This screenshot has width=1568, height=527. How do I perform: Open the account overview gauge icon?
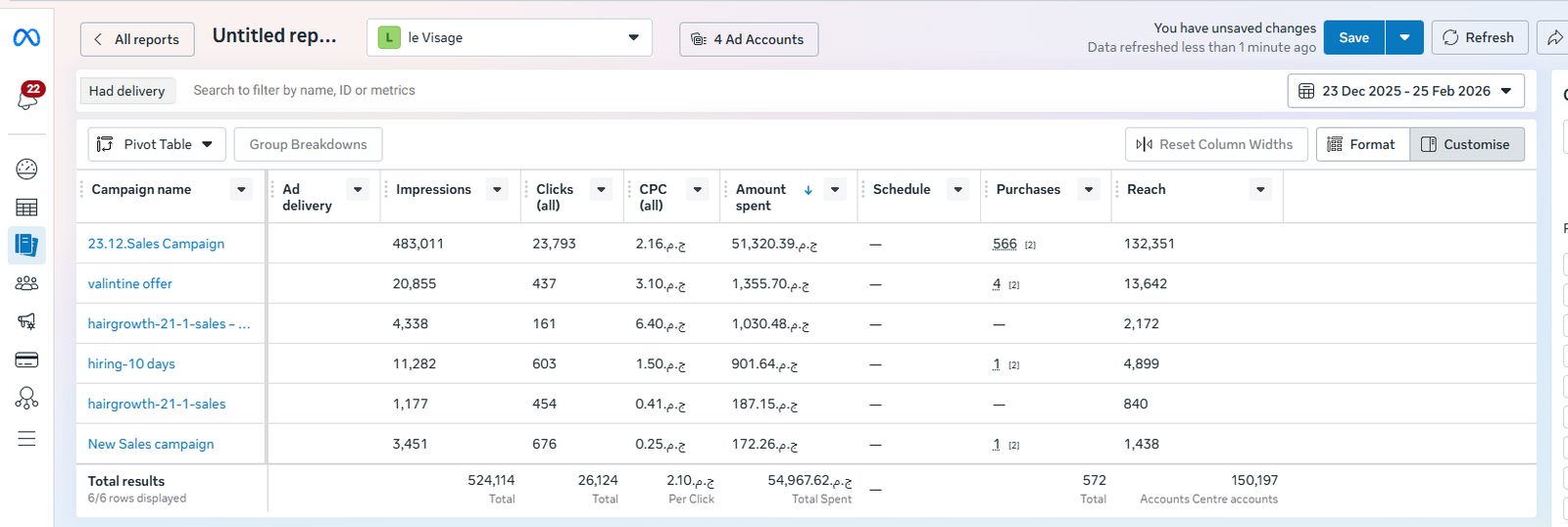point(26,168)
